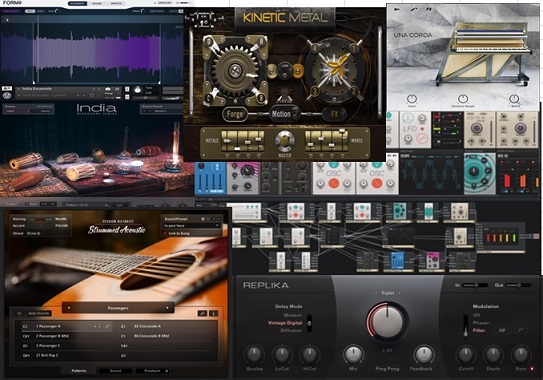Go to next song after Passengers
Screen dimensions: 543x380
pos(168,308)
